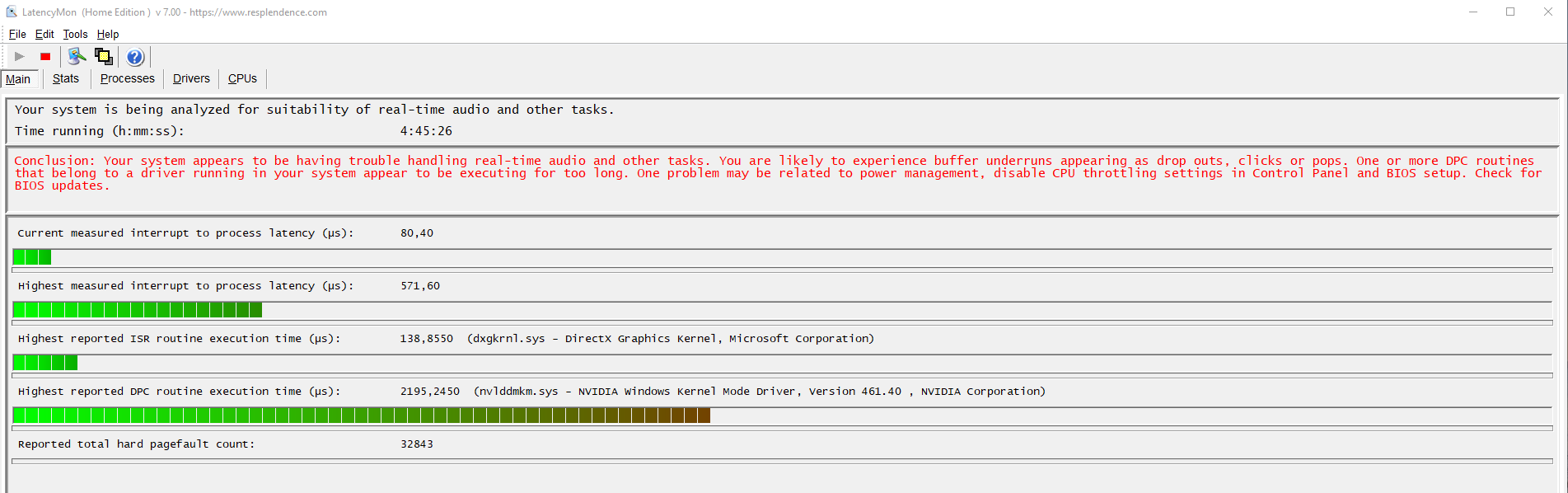
Task: Click the highest DPC routine execution time bar
Action: click(362, 416)
